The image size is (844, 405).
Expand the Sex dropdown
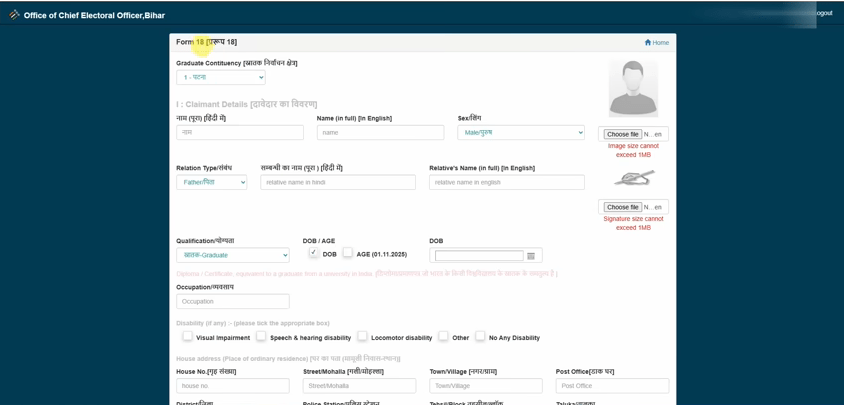click(x=521, y=132)
